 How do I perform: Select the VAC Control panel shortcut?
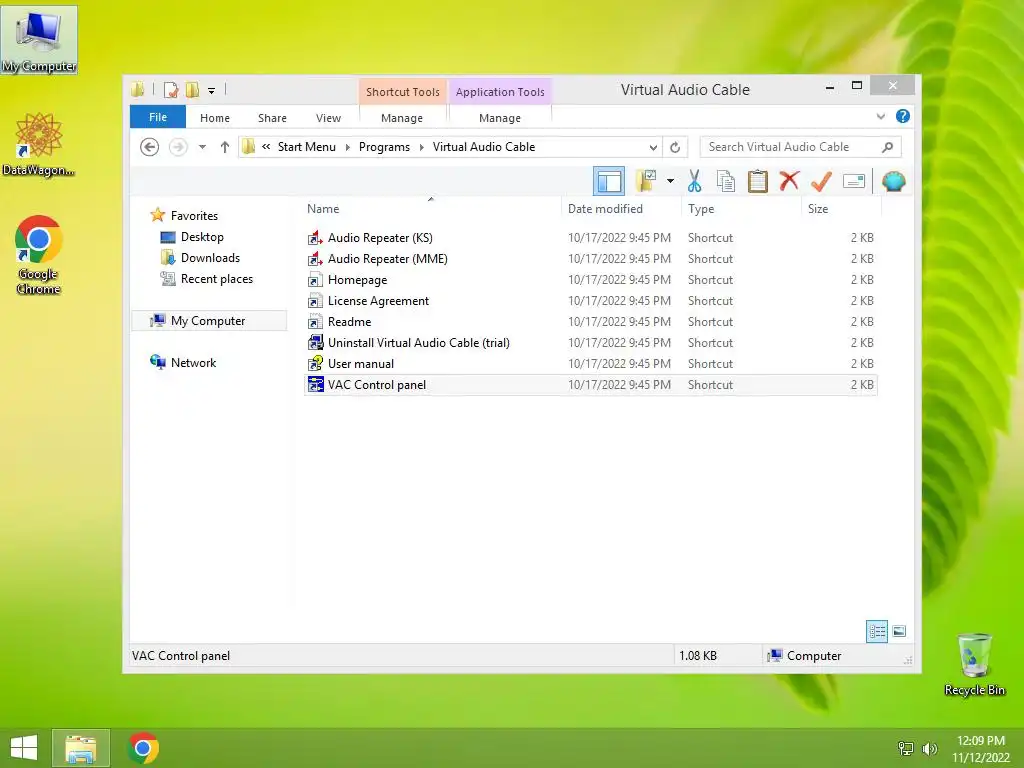(x=590, y=385)
